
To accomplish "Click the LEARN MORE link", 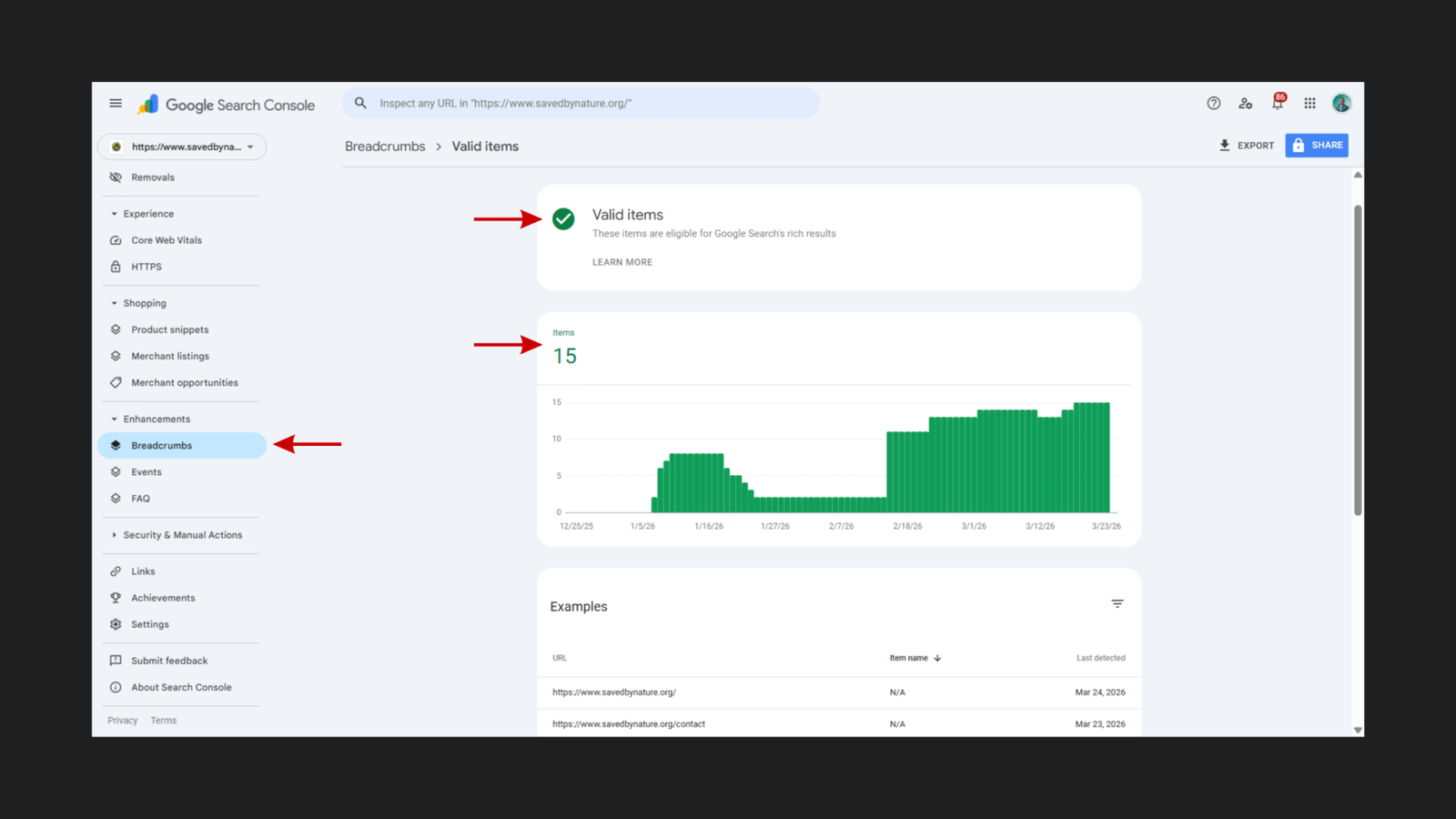I will point(622,262).
